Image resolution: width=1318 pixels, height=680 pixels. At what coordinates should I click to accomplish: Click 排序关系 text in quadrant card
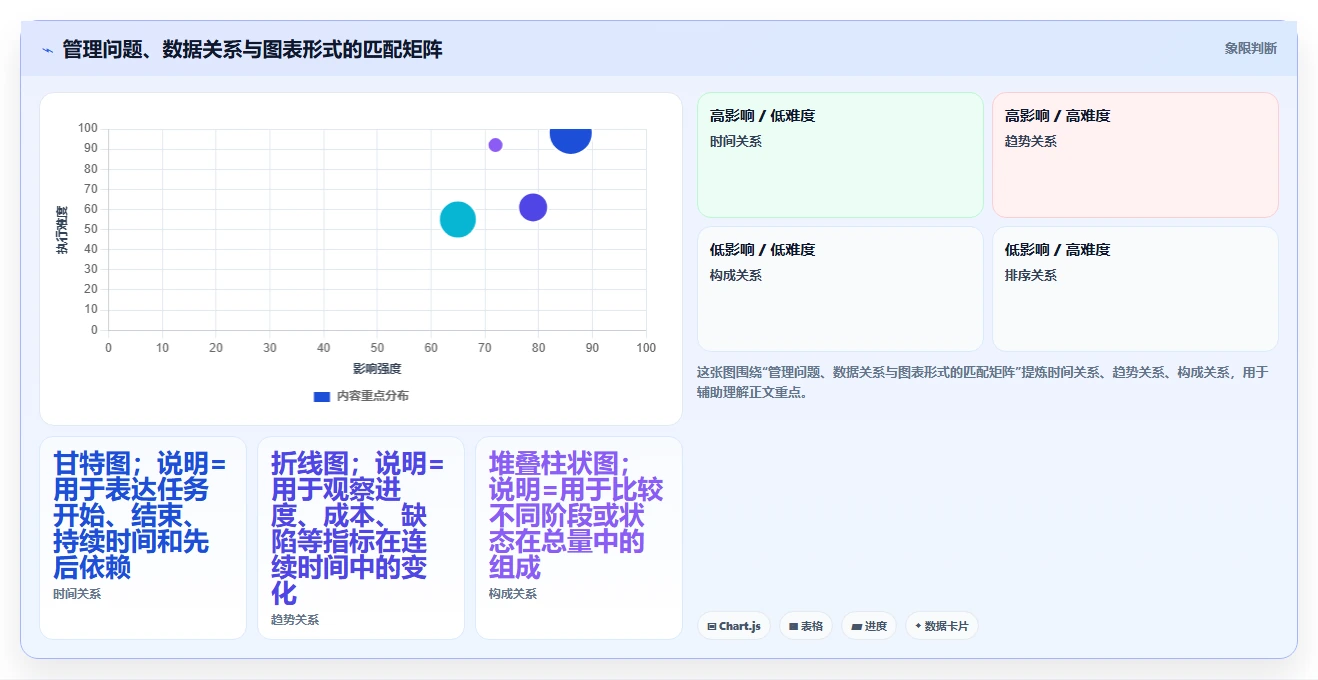tap(1031, 276)
